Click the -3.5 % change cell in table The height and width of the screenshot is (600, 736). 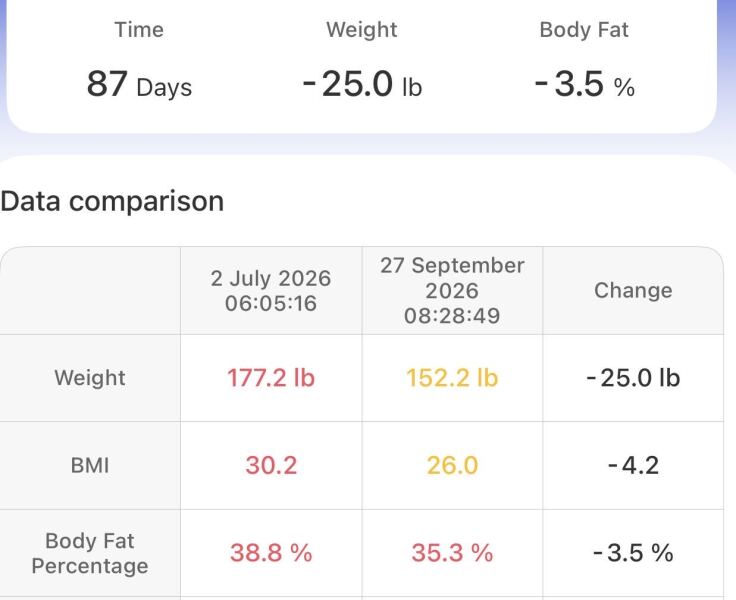point(633,553)
